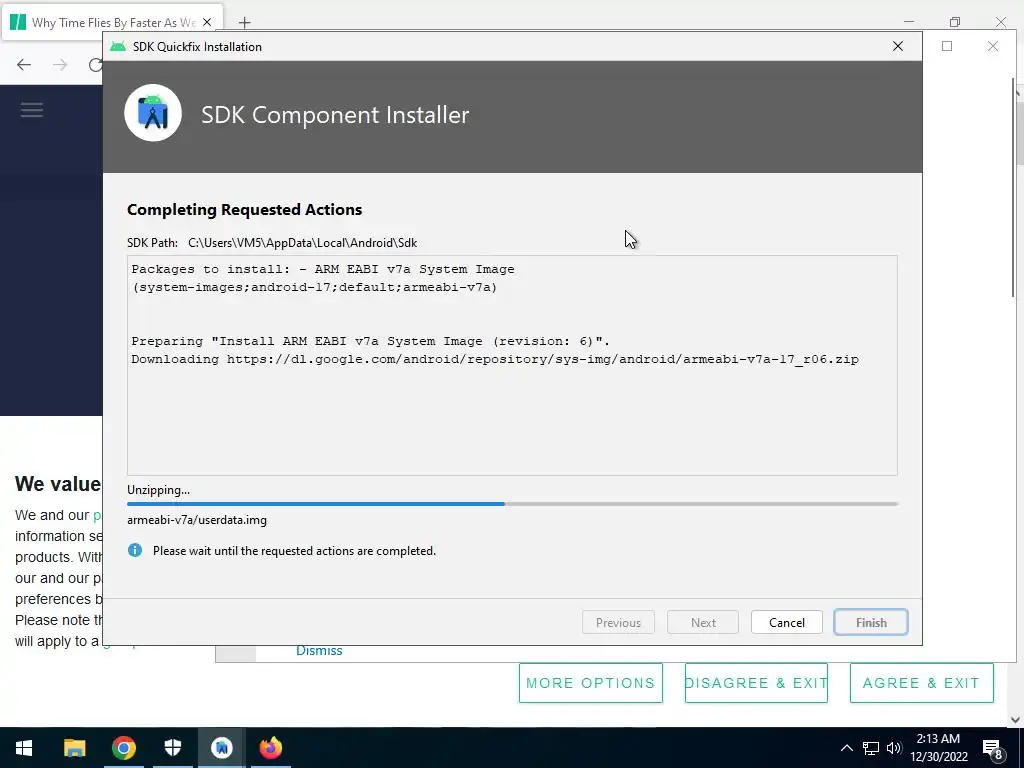The height and width of the screenshot is (768, 1024).
Task: Open the Windows Start menu
Action: pyautogui.click(x=24, y=748)
